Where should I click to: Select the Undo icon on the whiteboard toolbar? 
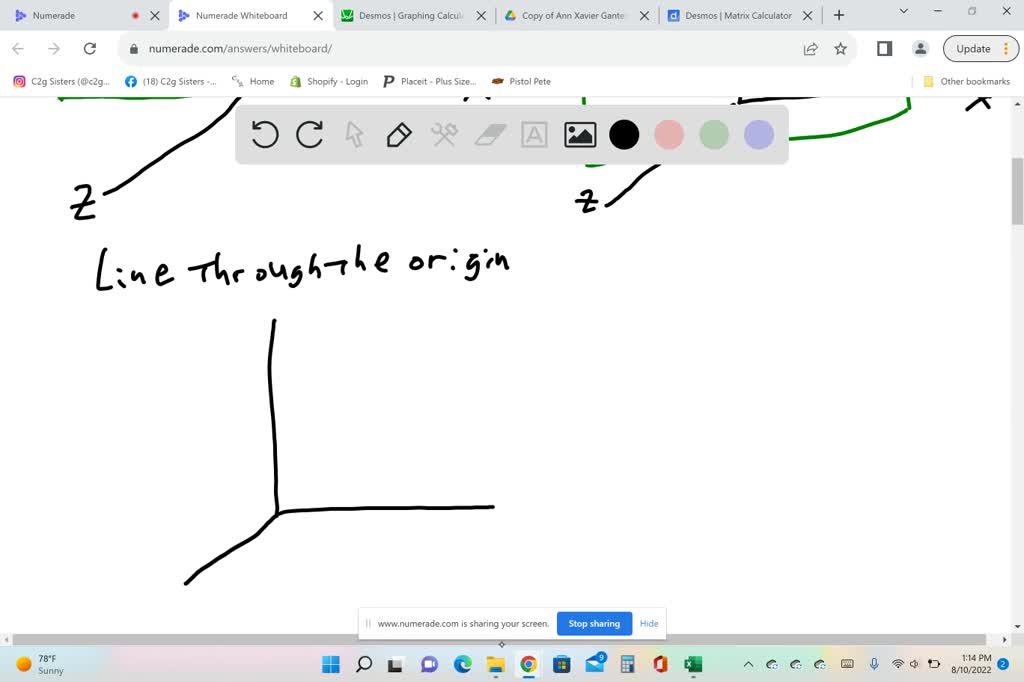coord(264,134)
